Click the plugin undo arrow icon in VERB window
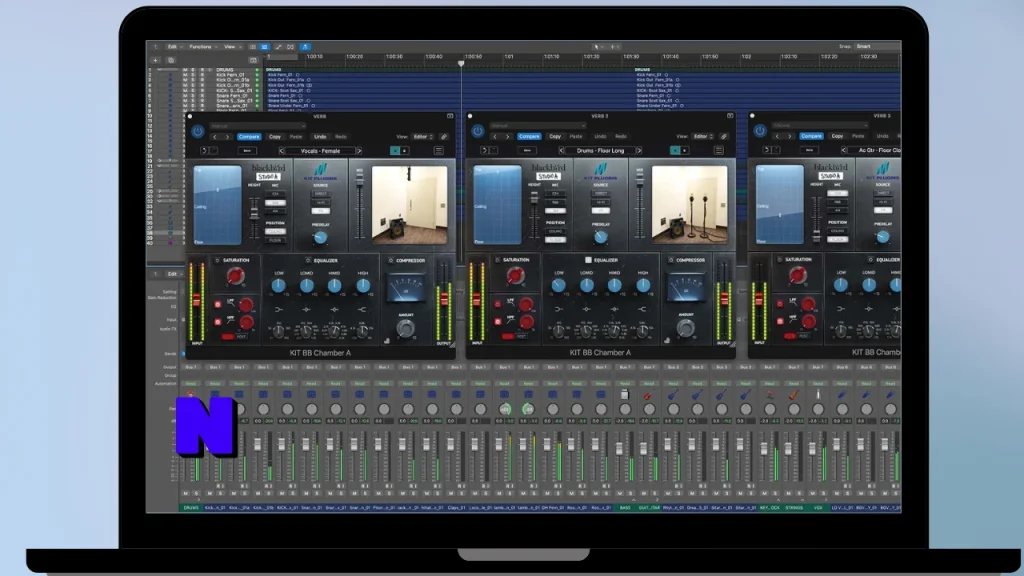Screen dimensions: 1024x576 (x=204, y=151)
